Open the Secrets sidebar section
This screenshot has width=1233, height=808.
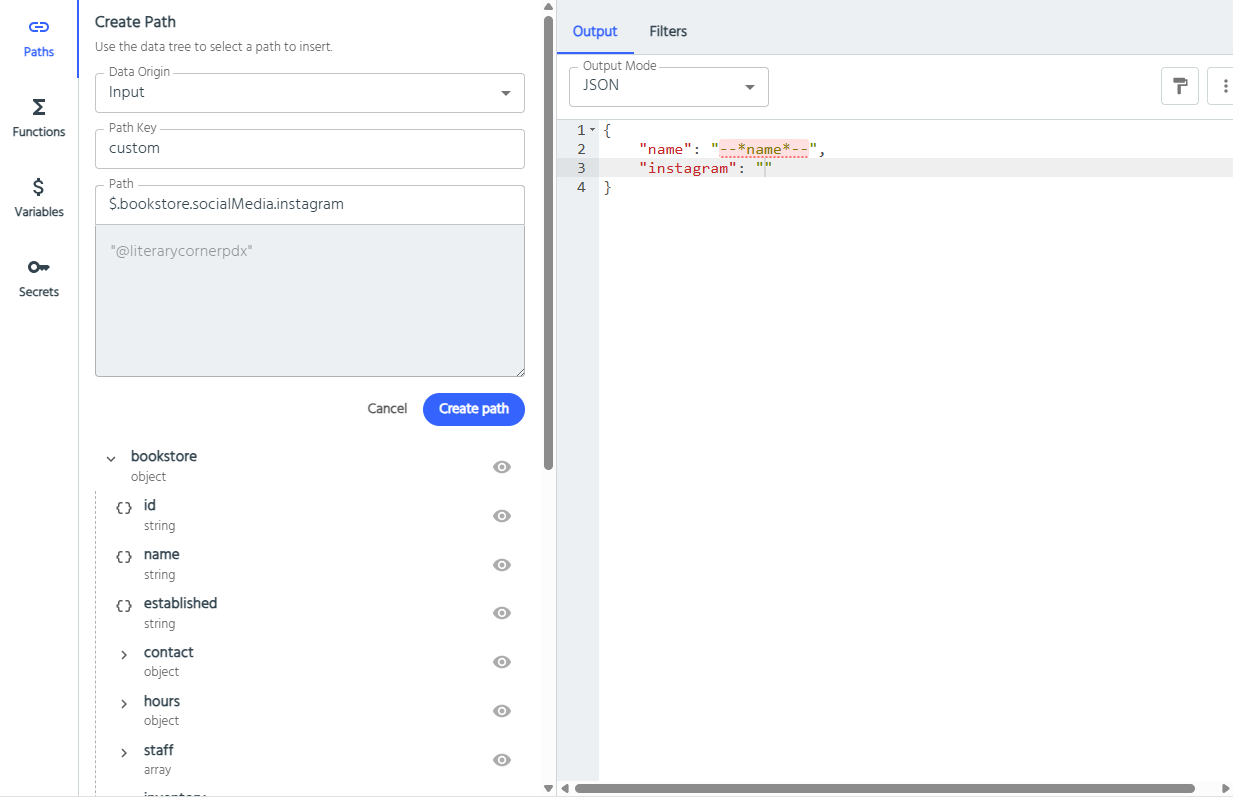(39, 278)
